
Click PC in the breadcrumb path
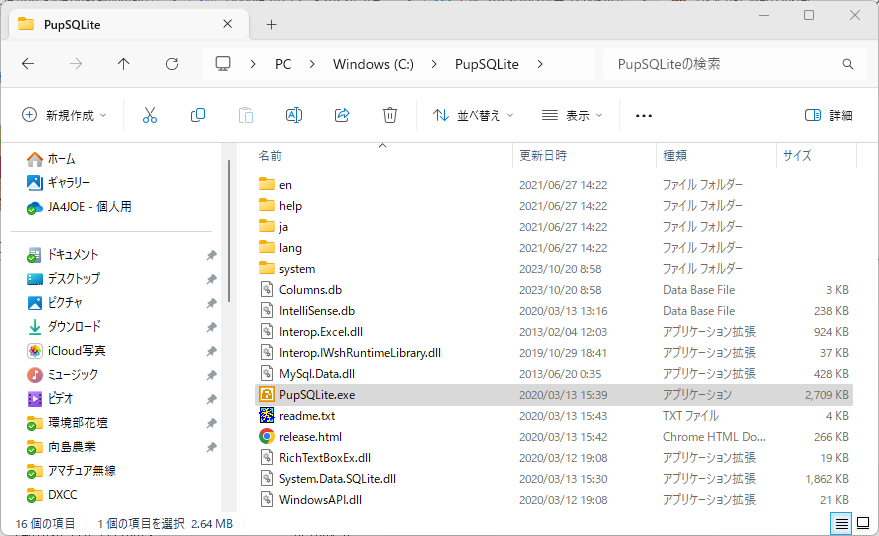coord(283,64)
